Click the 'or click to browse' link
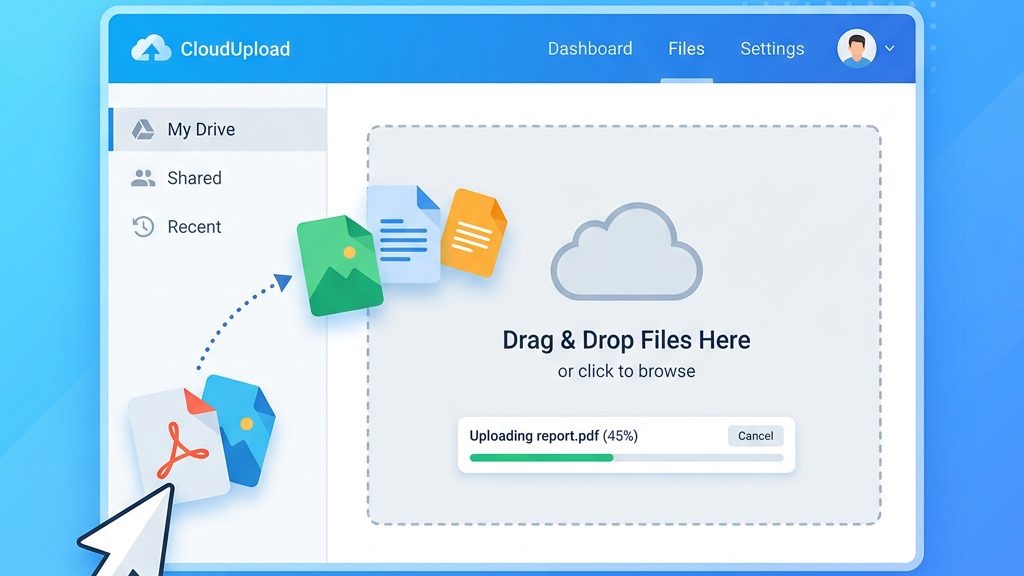This screenshot has width=1024, height=576. pos(627,371)
